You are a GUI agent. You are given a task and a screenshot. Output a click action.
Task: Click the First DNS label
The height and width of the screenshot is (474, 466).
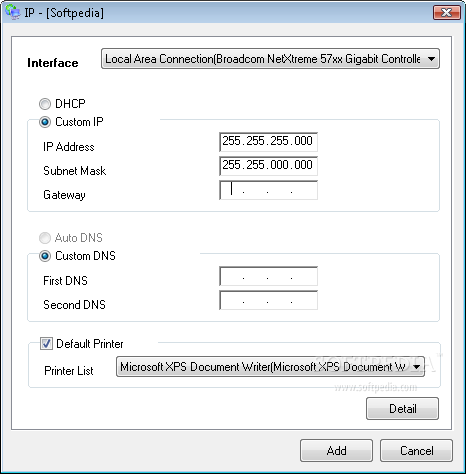[x=65, y=281]
